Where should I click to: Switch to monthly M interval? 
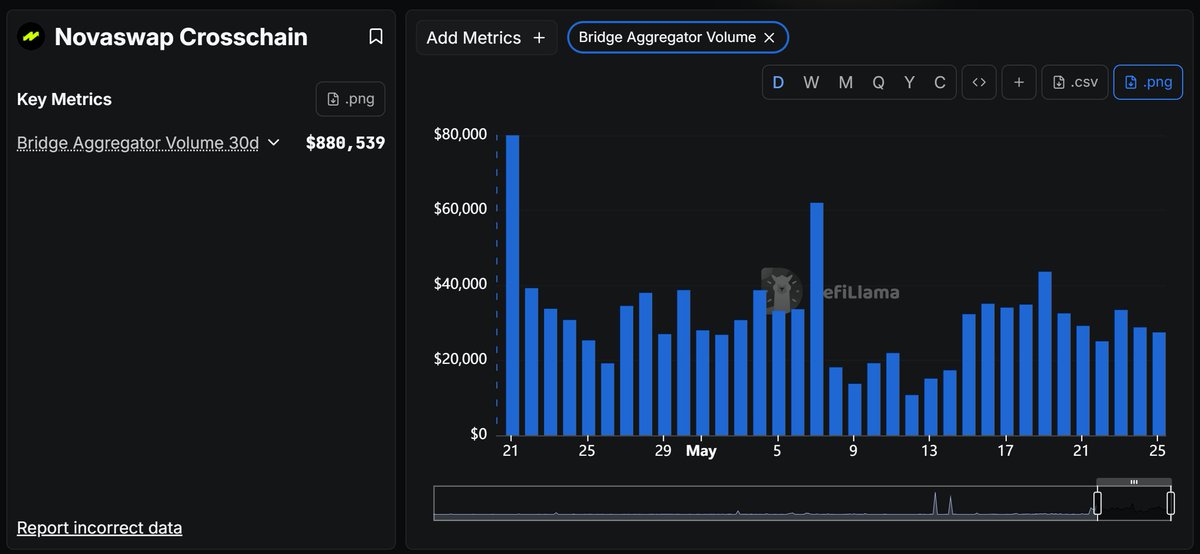[845, 82]
